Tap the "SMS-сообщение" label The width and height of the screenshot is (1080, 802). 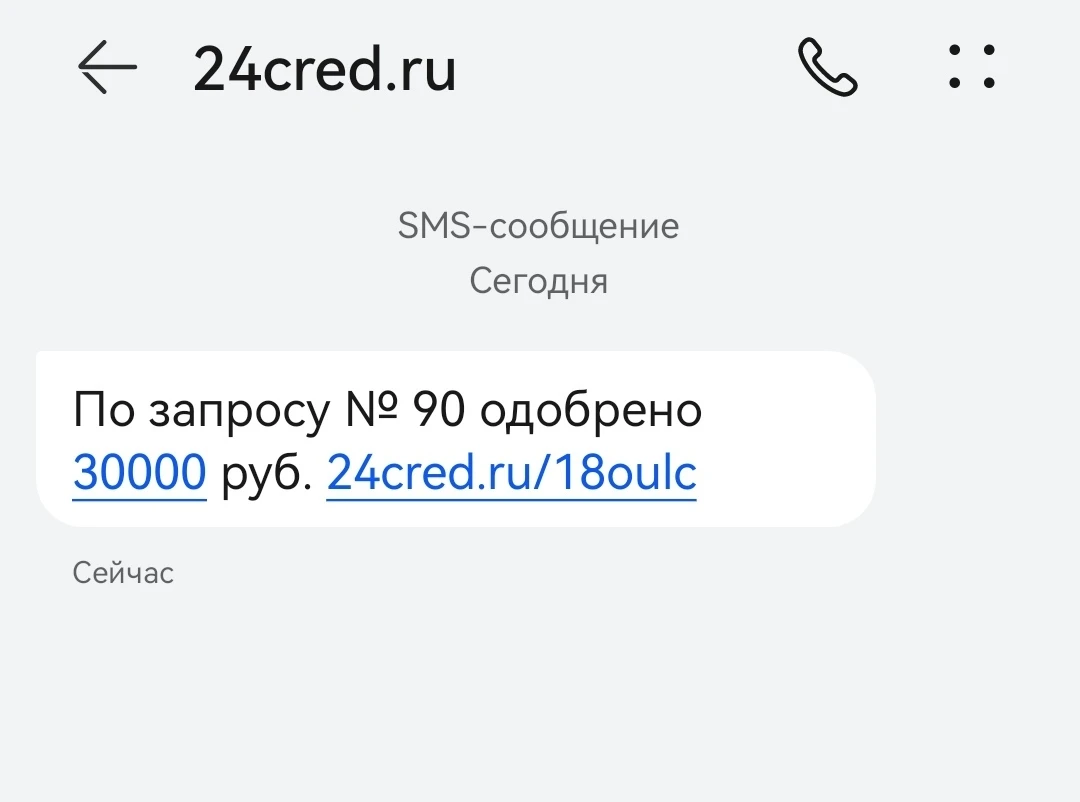[x=538, y=226]
